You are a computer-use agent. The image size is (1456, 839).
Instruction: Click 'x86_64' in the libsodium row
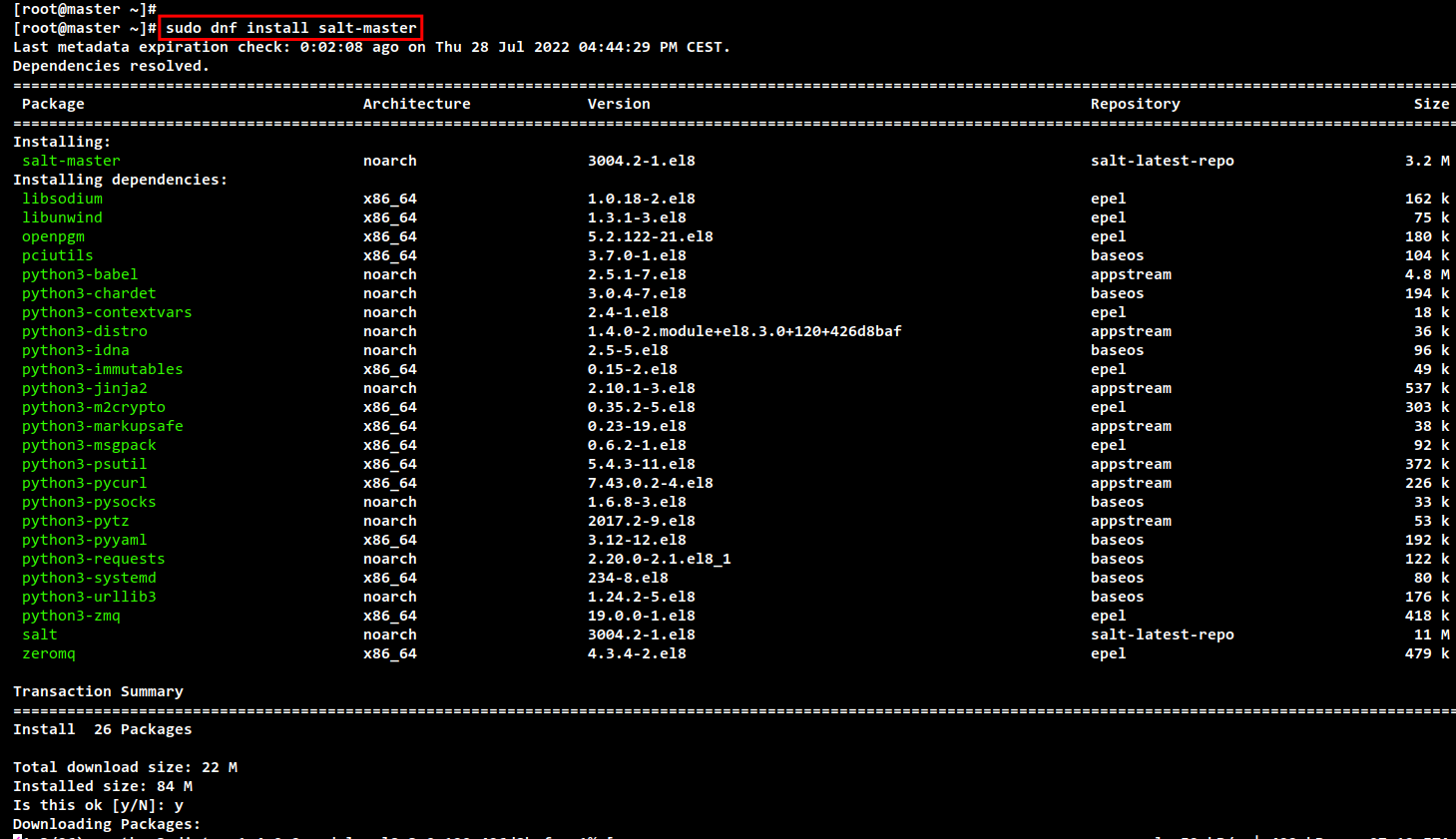coord(390,199)
